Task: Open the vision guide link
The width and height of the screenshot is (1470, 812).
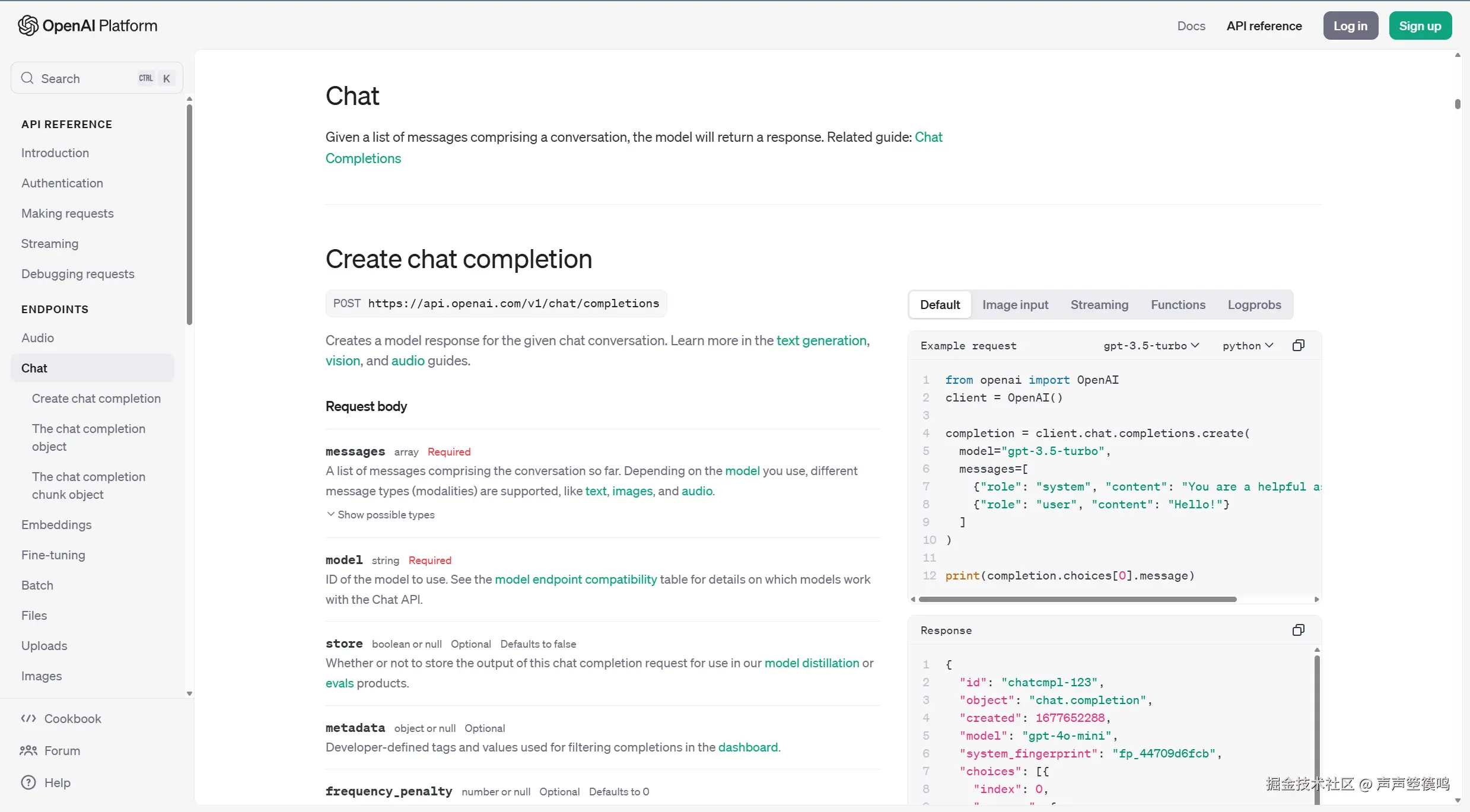Action: tap(343, 361)
